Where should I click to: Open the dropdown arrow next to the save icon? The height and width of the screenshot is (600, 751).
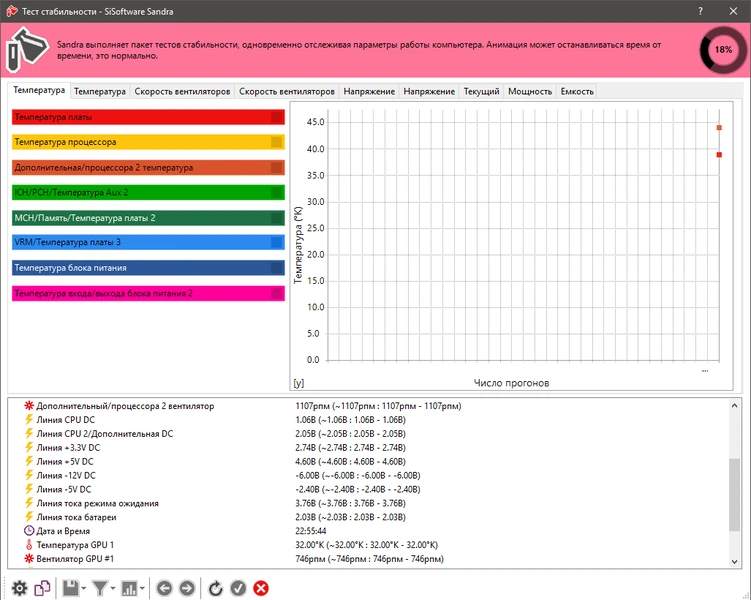point(84,588)
